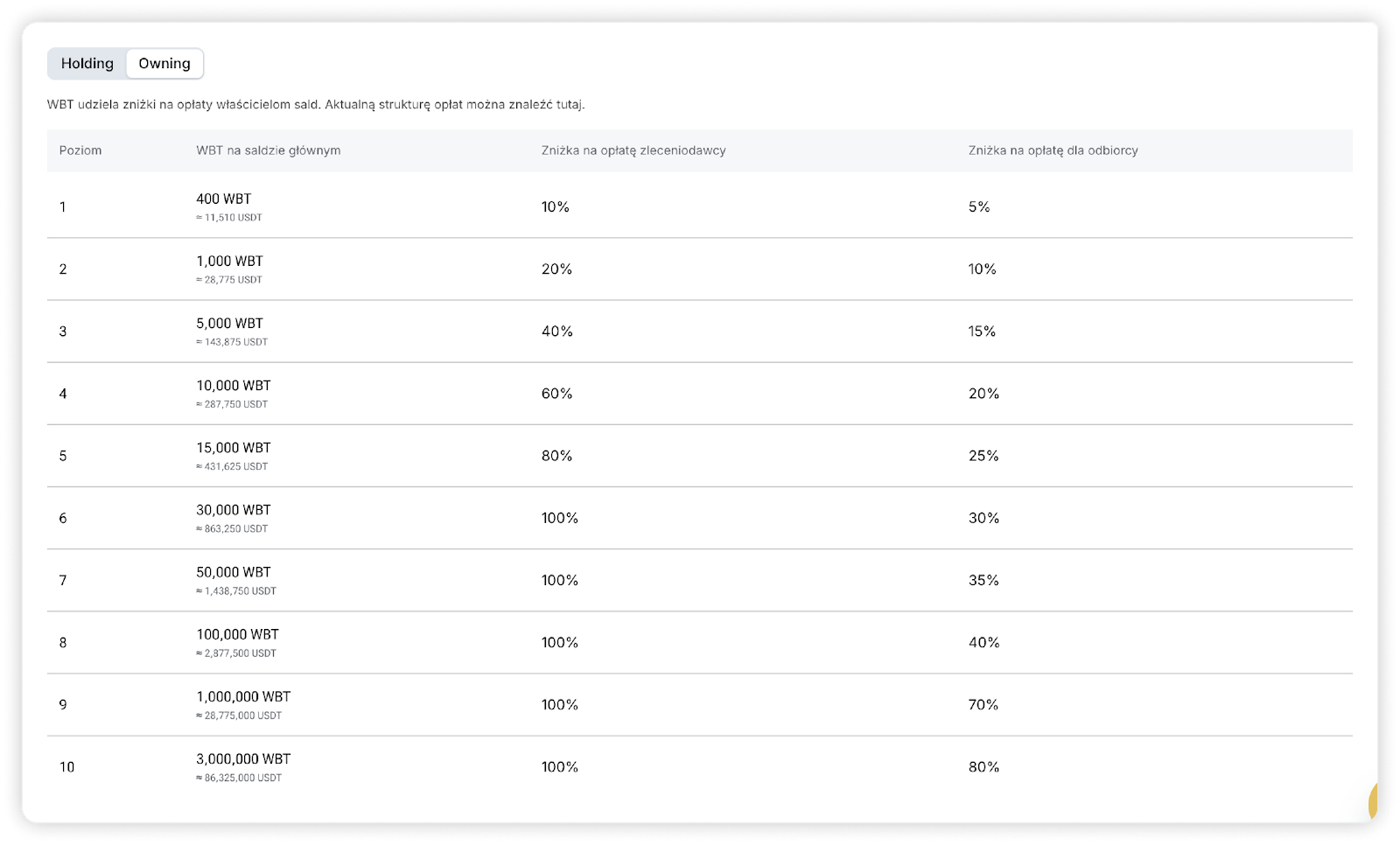Select the 100,000 WBT row

[x=237, y=634]
